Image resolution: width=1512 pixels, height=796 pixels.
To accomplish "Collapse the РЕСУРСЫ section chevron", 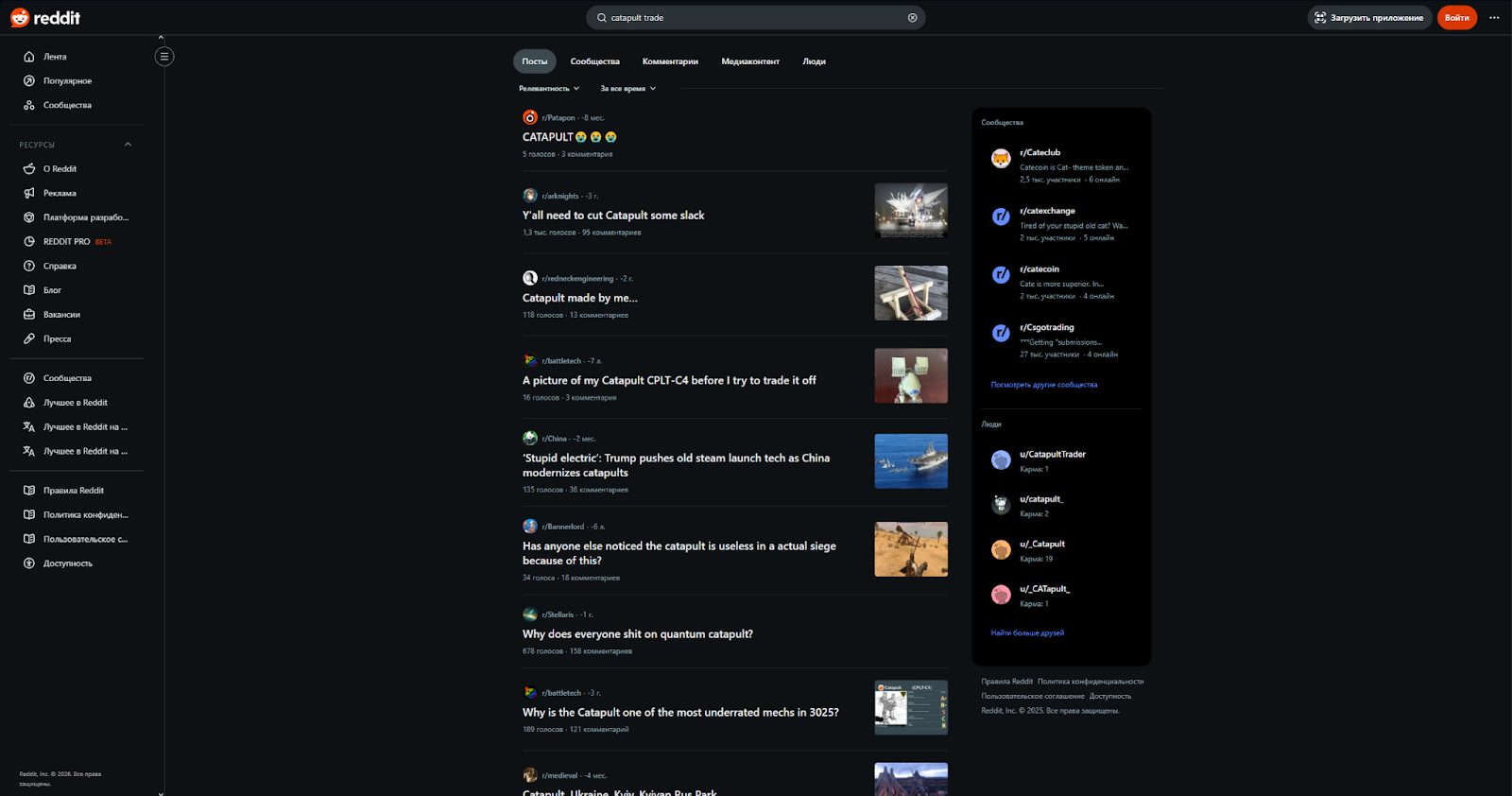I will pyautogui.click(x=128, y=145).
